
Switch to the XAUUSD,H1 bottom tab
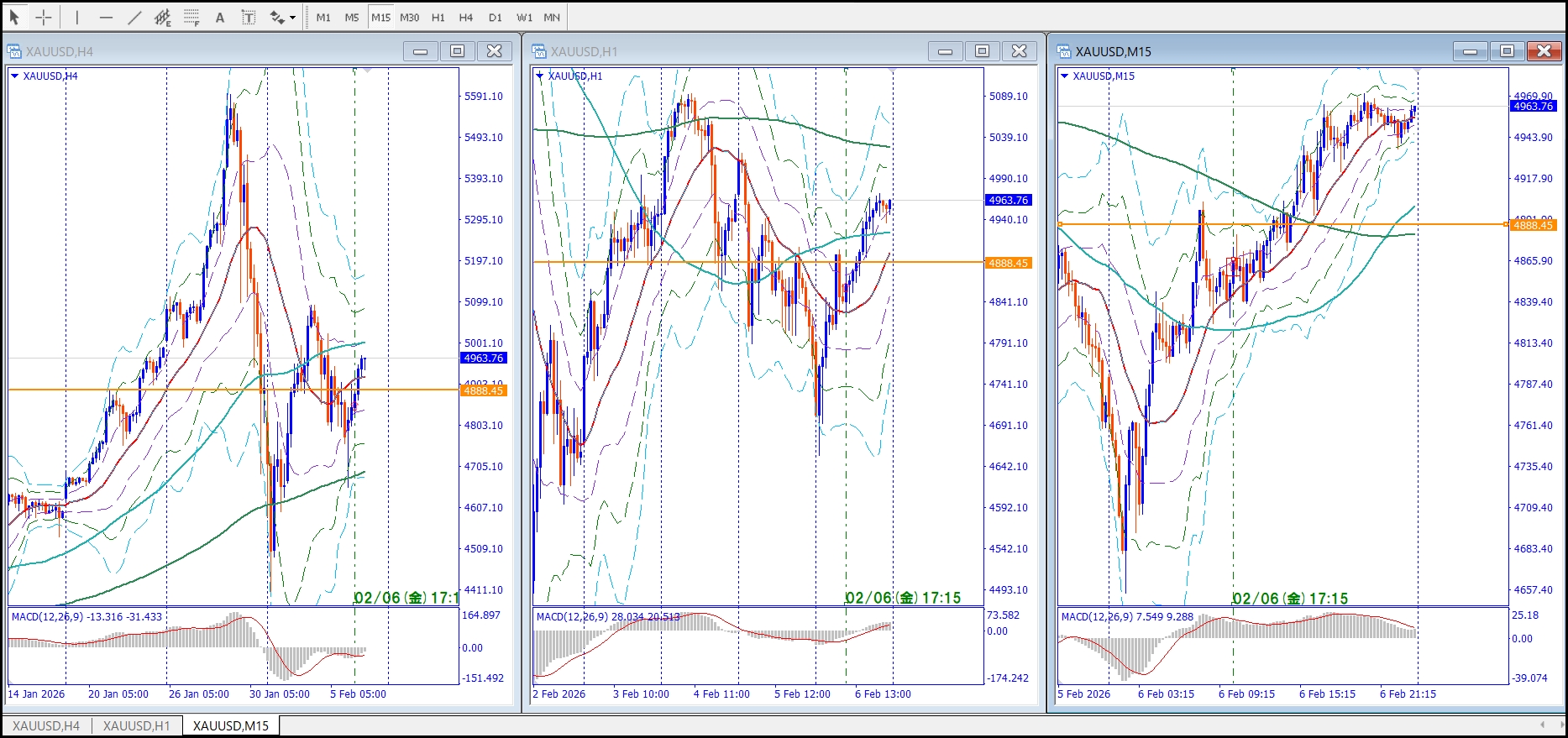[136, 725]
